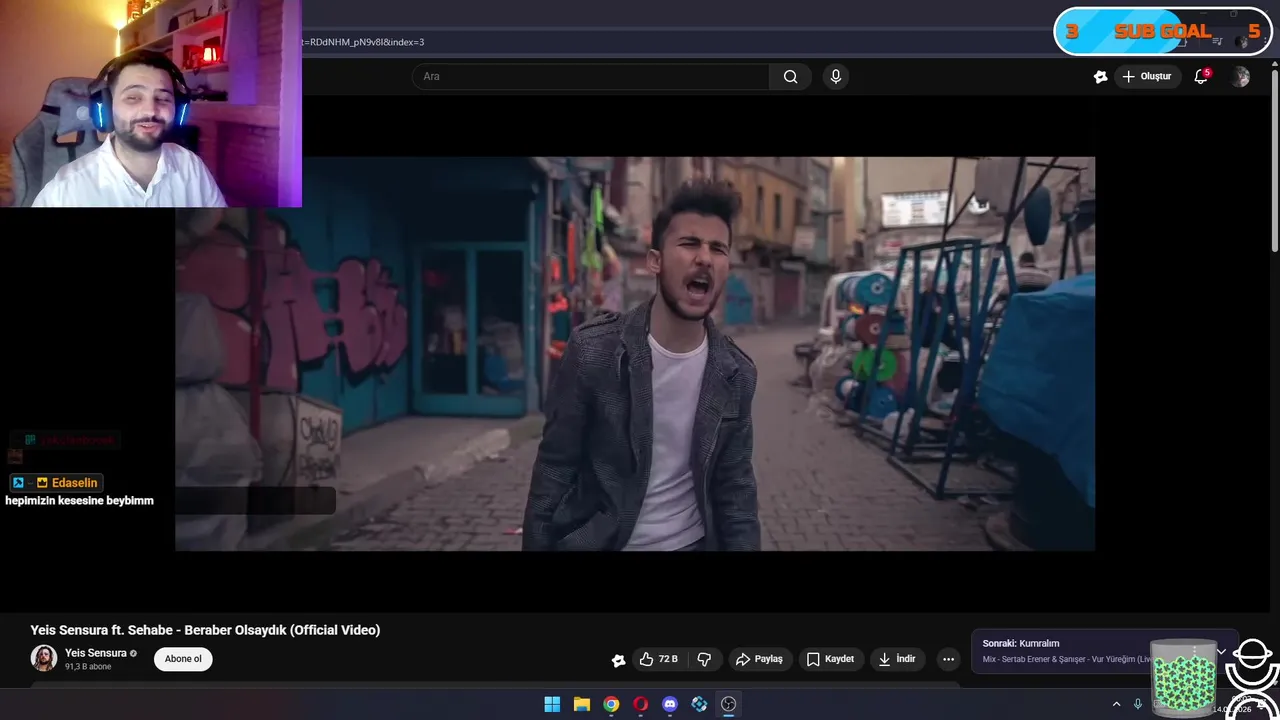1280x720 pixels.
Task: Click the Oluştur create button
Action: pyautogui.click(x=1146, y=77)
